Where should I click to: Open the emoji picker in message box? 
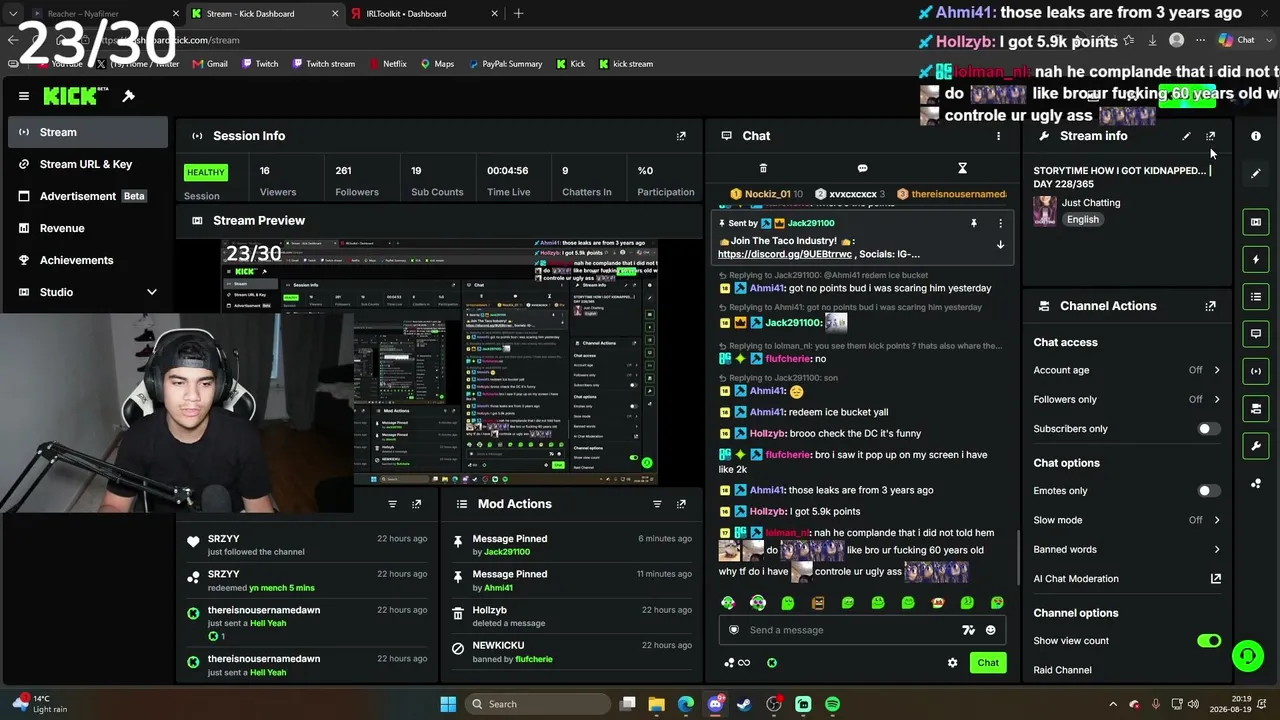991,630
